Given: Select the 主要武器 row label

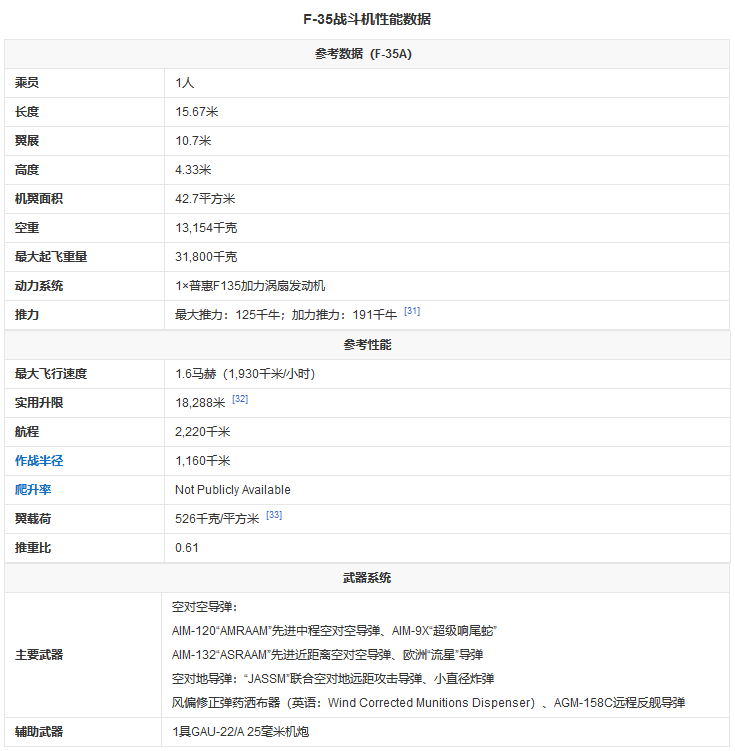Looking at the screenshot, I should pos(39,655).
